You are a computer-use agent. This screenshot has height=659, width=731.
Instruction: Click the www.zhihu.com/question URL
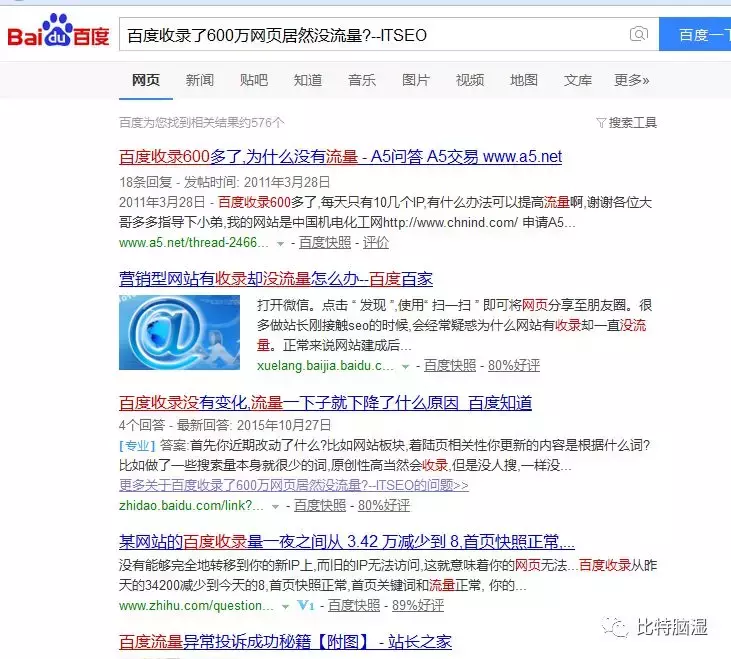click(196, 605)
